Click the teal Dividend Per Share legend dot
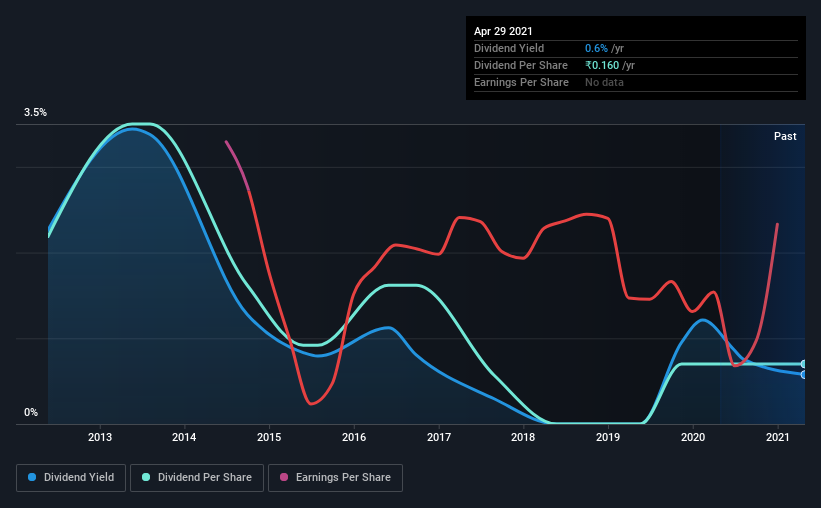Image resolution: width=821 pixels, height=508 pixels. [x=146, y=477]
